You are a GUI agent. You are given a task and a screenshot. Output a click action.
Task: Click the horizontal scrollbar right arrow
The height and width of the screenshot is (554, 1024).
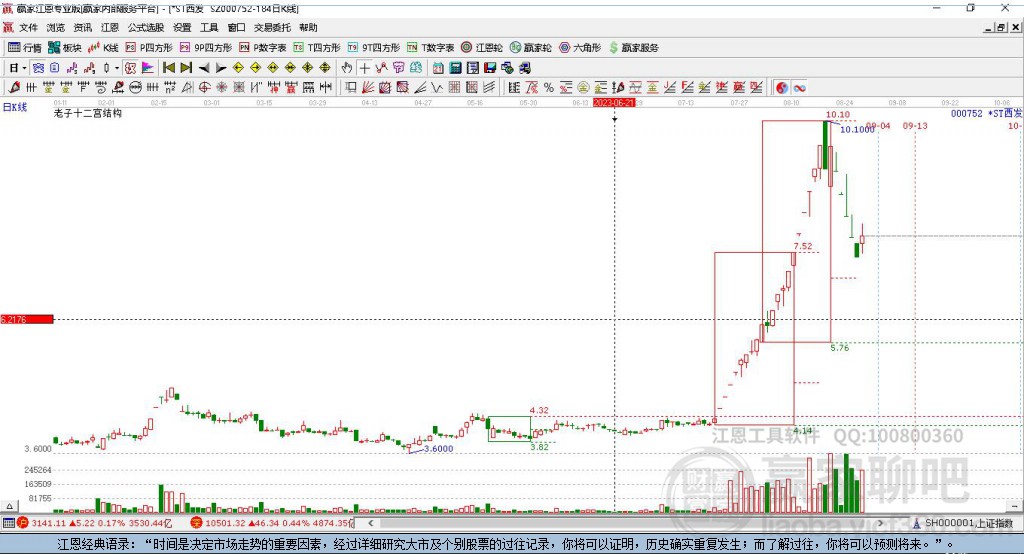pyautogui.click(x=880, y=523)
